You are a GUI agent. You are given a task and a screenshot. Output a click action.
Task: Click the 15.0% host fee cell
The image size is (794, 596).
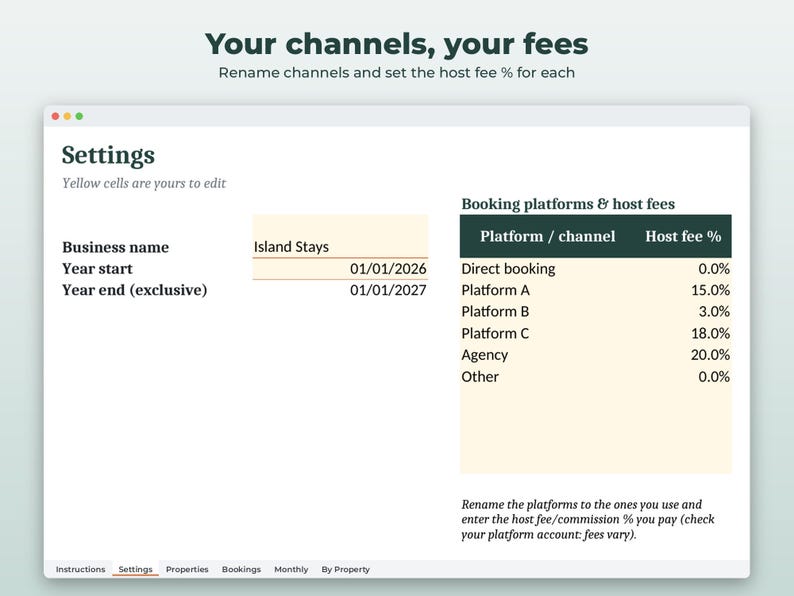pos(684,290)
